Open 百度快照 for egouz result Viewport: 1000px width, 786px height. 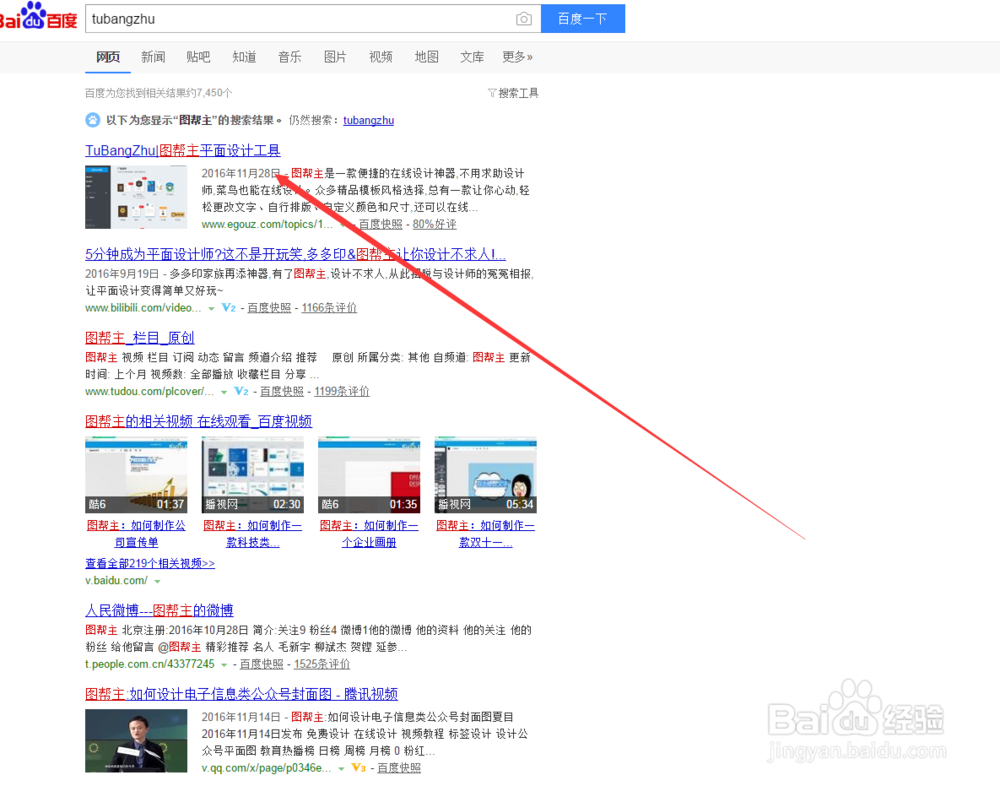381,225
